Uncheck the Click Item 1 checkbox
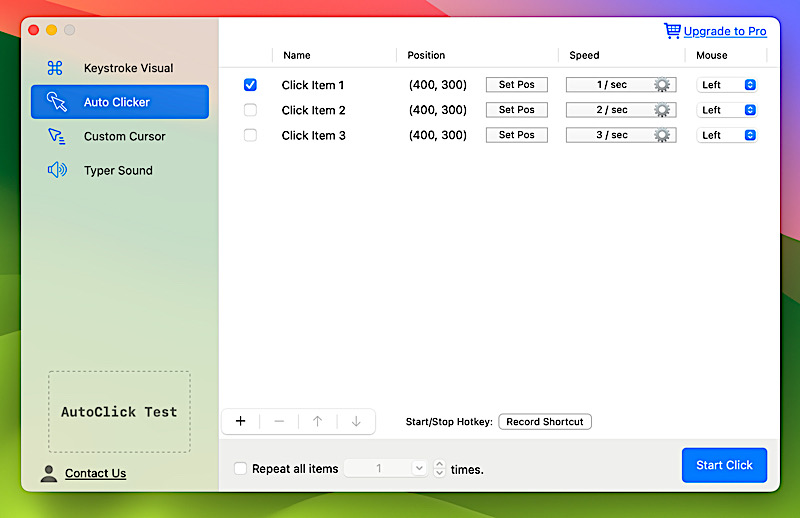Screen dimensions: 800x518 point(250,85)
